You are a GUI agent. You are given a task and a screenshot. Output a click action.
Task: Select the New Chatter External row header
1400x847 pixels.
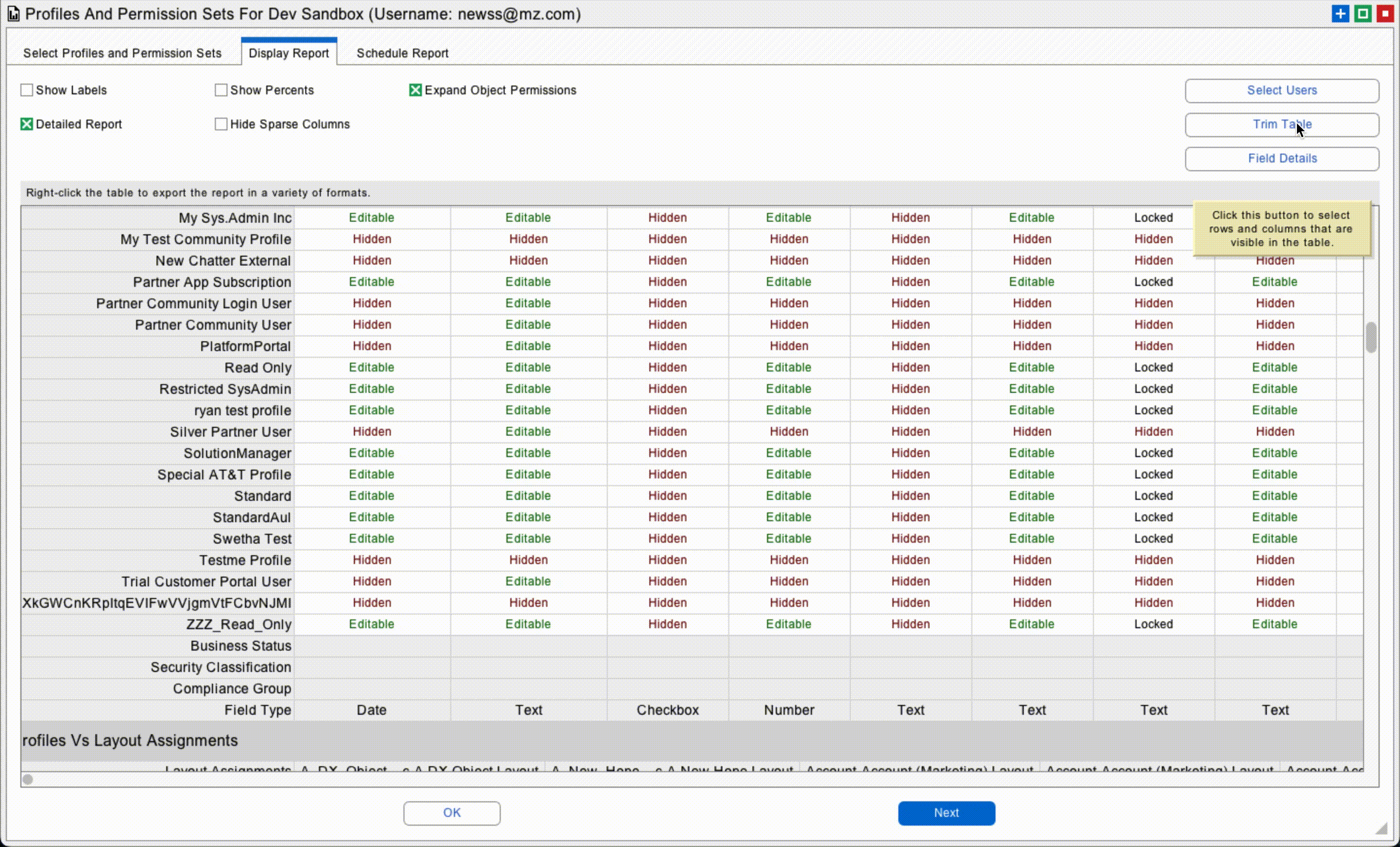157,260
